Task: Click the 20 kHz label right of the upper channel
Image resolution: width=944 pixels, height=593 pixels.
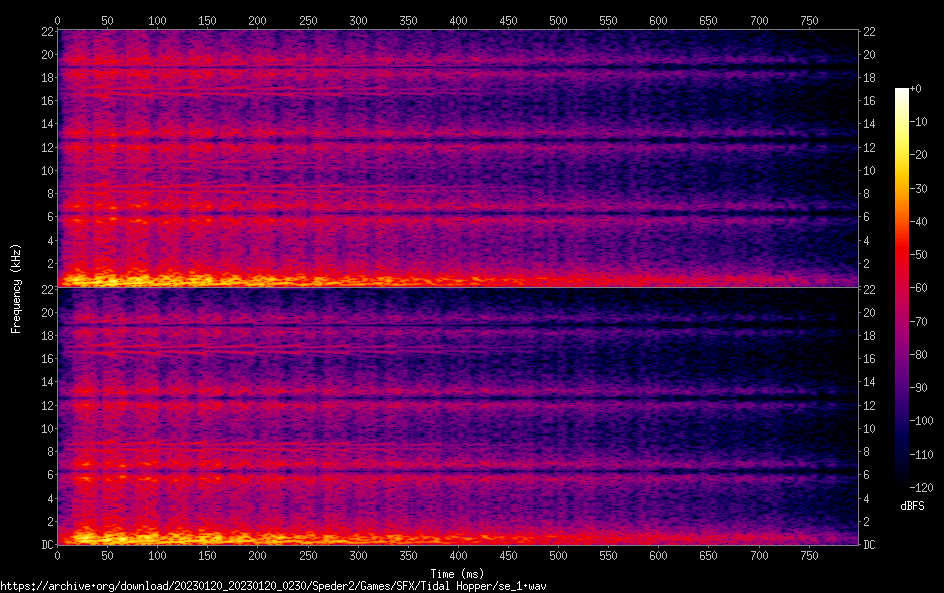Action: pos(870,55)
